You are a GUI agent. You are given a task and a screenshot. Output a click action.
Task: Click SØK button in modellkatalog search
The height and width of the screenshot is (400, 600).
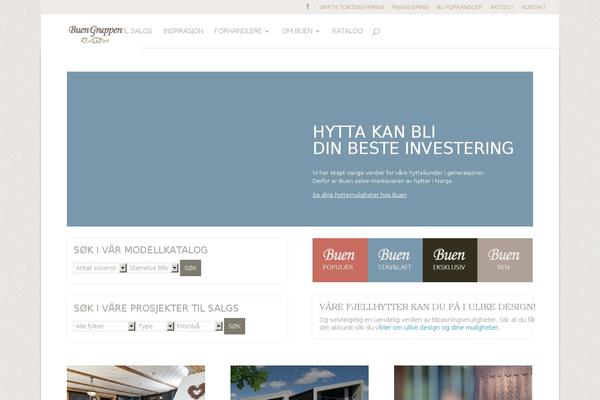click(190, 268)
